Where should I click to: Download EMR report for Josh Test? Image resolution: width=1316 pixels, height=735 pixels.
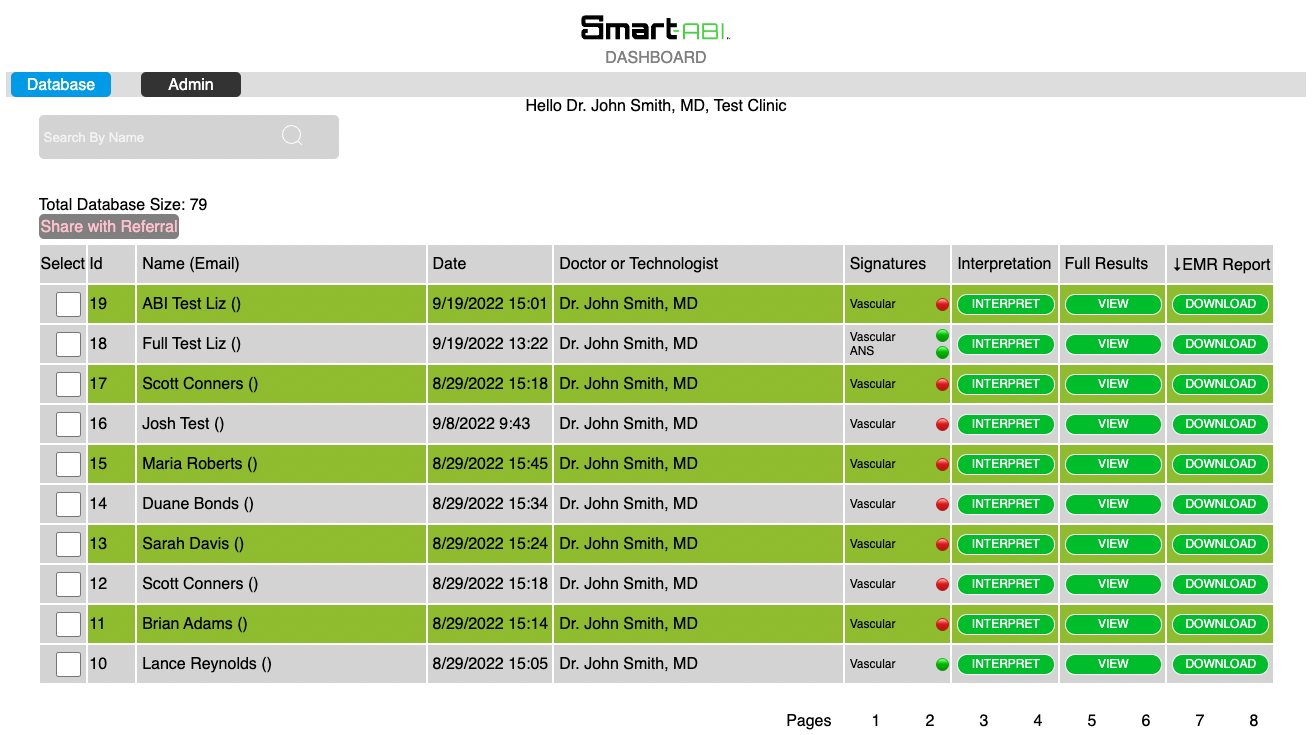pos(1220,424)
